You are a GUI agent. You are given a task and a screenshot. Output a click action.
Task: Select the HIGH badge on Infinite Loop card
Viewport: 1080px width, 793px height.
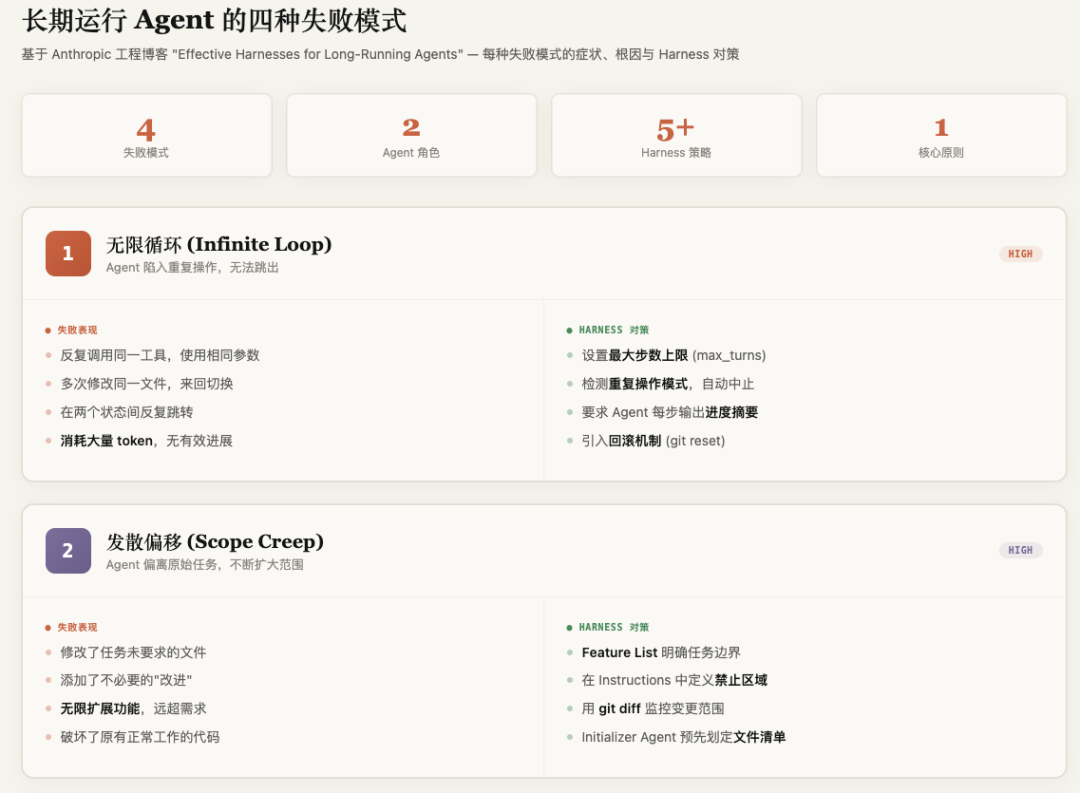pos(1020,254)
